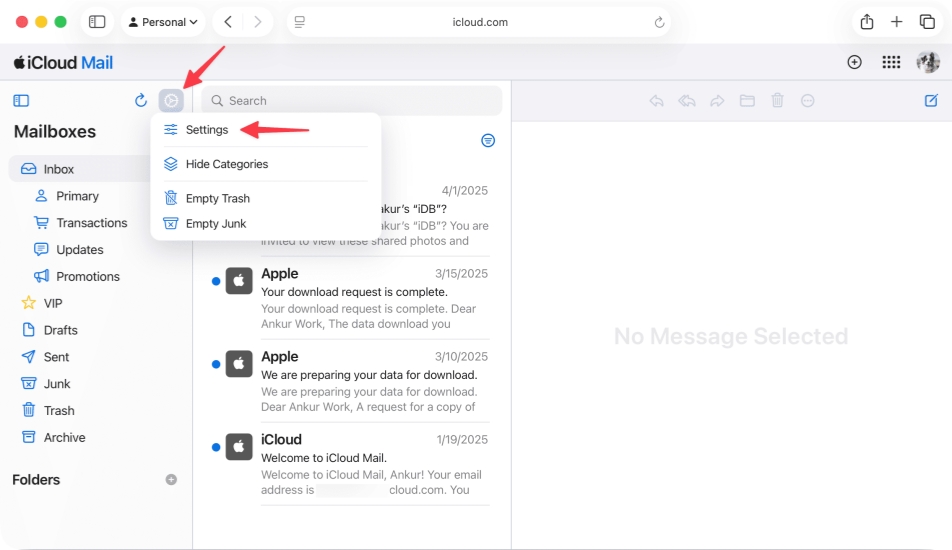Click the Safari sidebar toggle icon
This screenshot has height=550, width=952.
(97, 22)
